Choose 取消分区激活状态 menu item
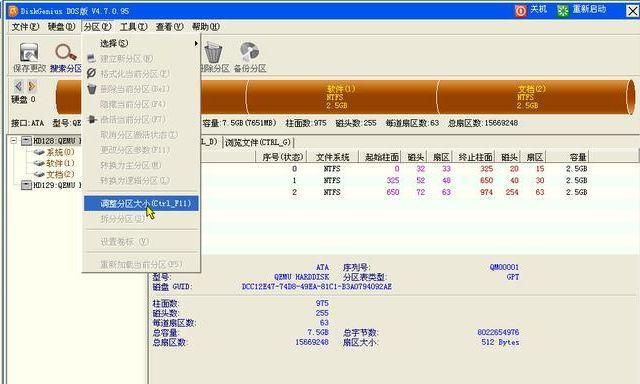Image resolution: width=640 pixels, height=384 pixels. click(x=141, y=134)
